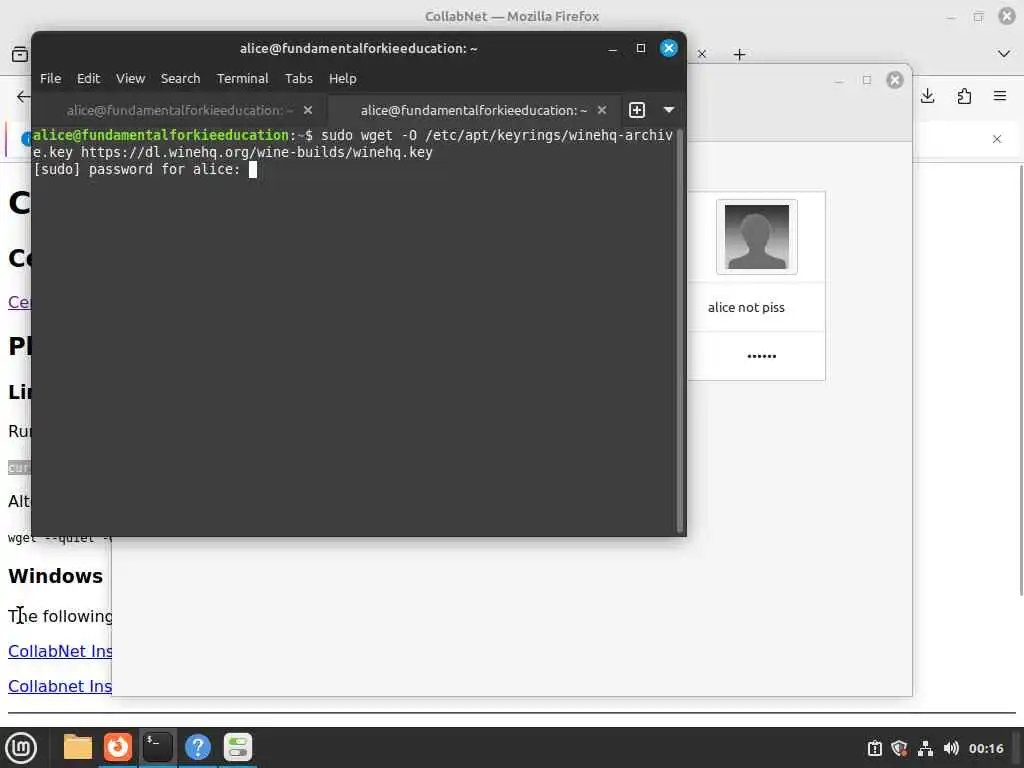Focus the sudo password prompt line
Viewport: 1024px width, 768px height.
(x=145, y=170)
